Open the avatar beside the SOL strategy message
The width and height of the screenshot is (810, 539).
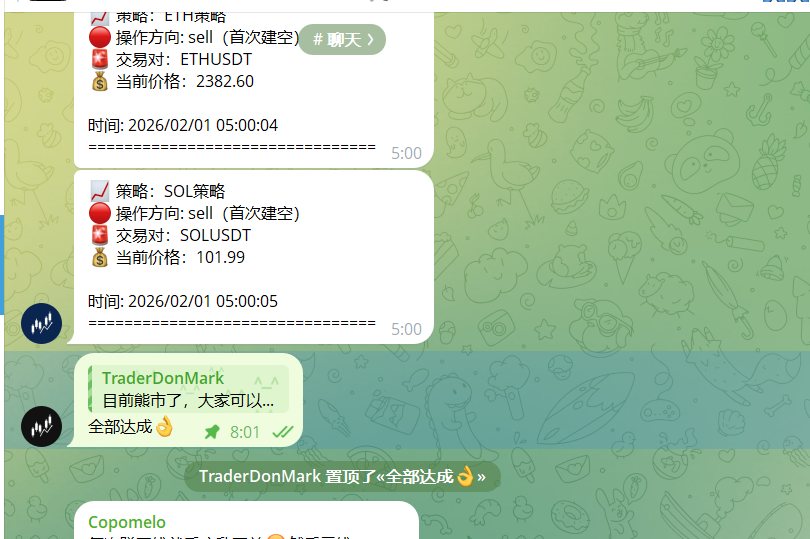(x=41, y=324)
